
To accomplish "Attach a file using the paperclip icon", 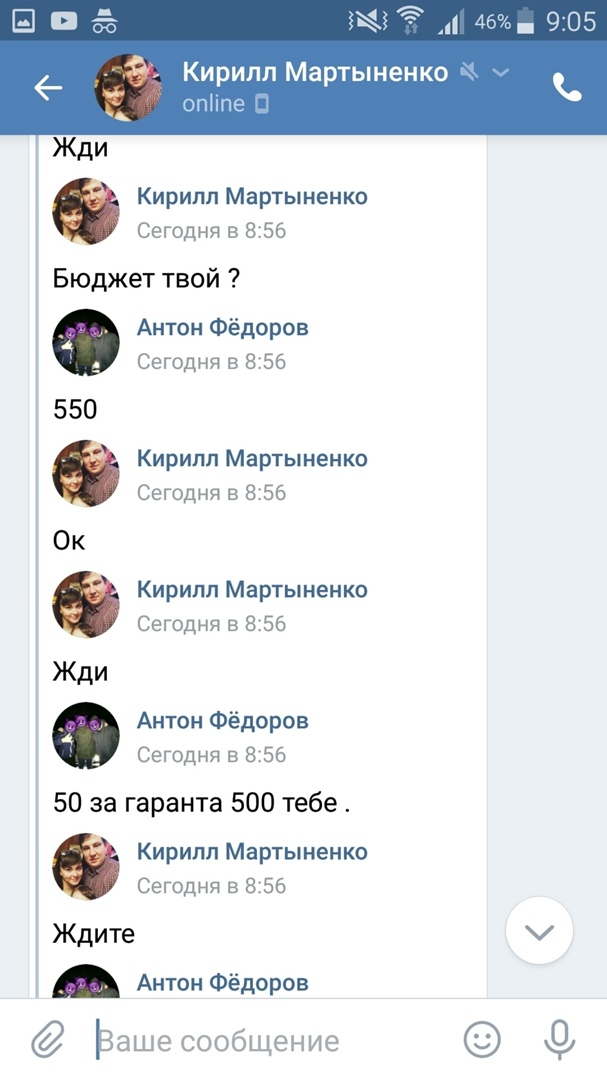I will tap(47, 1040).
